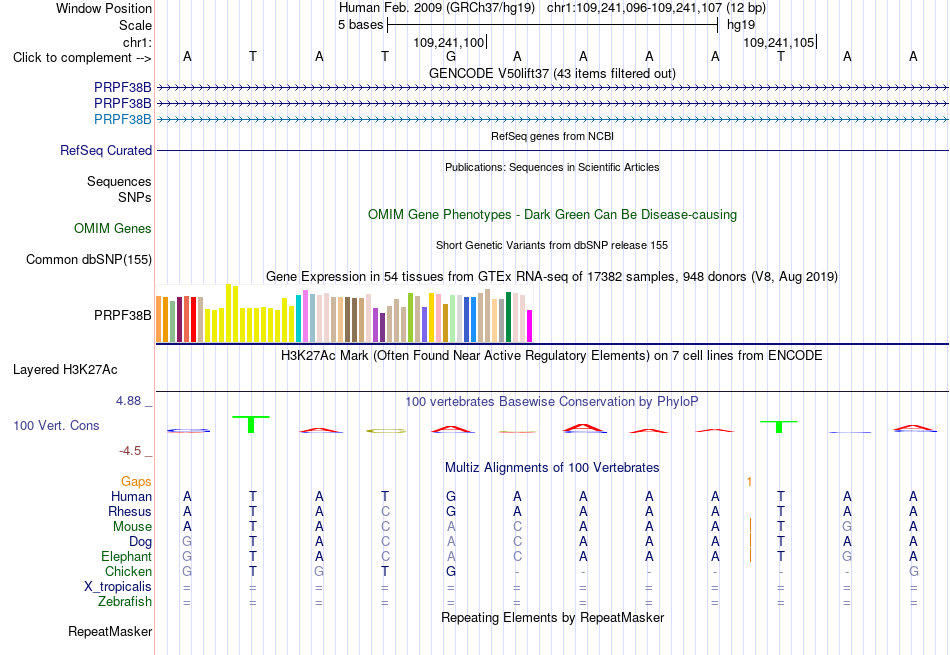Select the Human alignment row label

(x=131, y=496)
